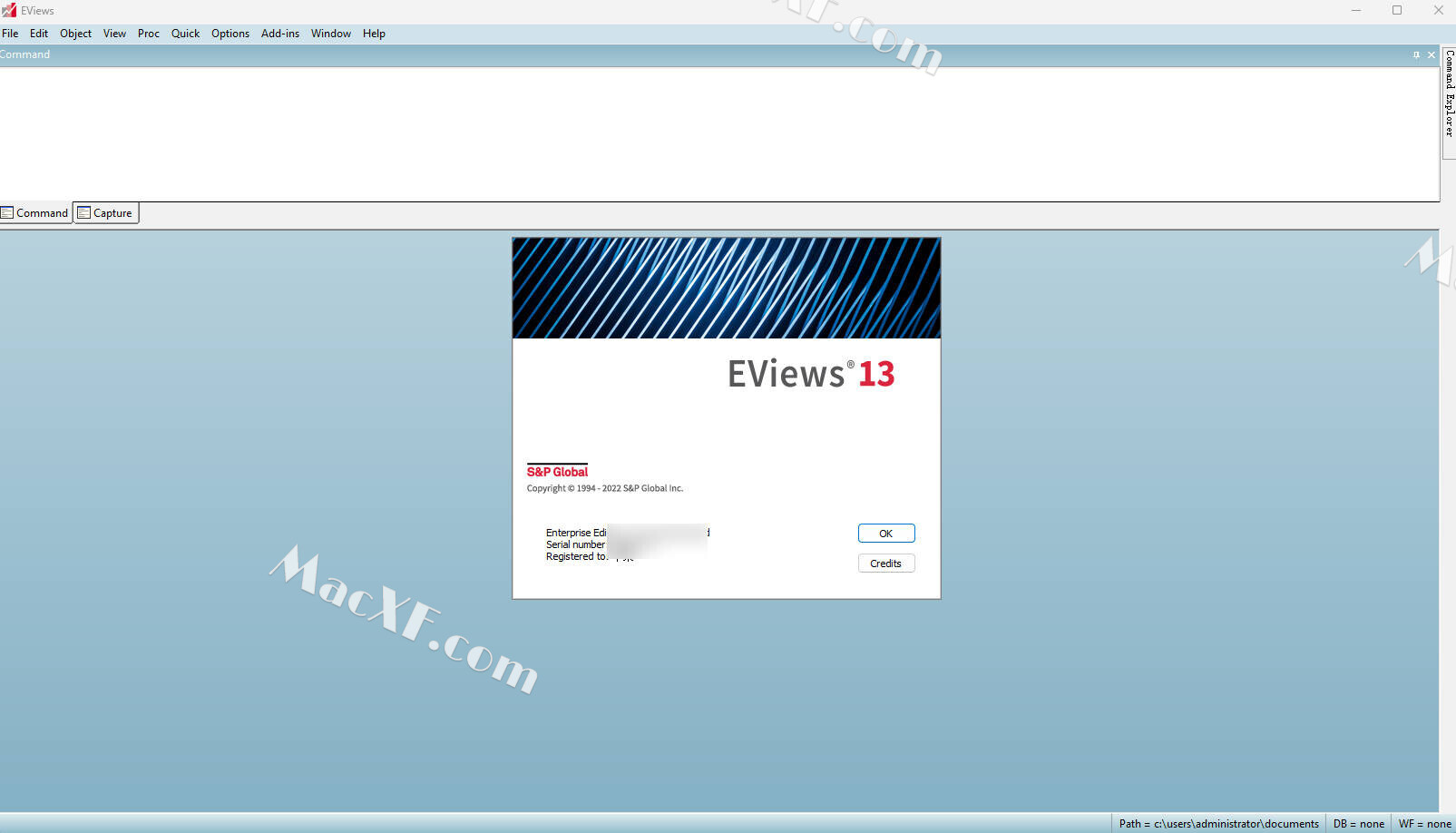
Task: Click the DB = none status indicator
Action: coord(1358,824)
